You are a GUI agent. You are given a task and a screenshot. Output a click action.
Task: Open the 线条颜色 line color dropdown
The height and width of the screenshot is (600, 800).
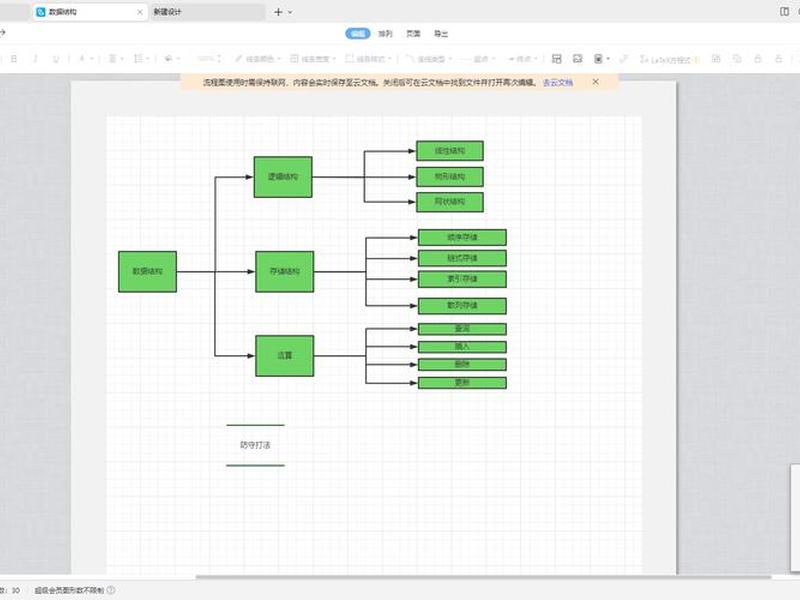[258, 59]
